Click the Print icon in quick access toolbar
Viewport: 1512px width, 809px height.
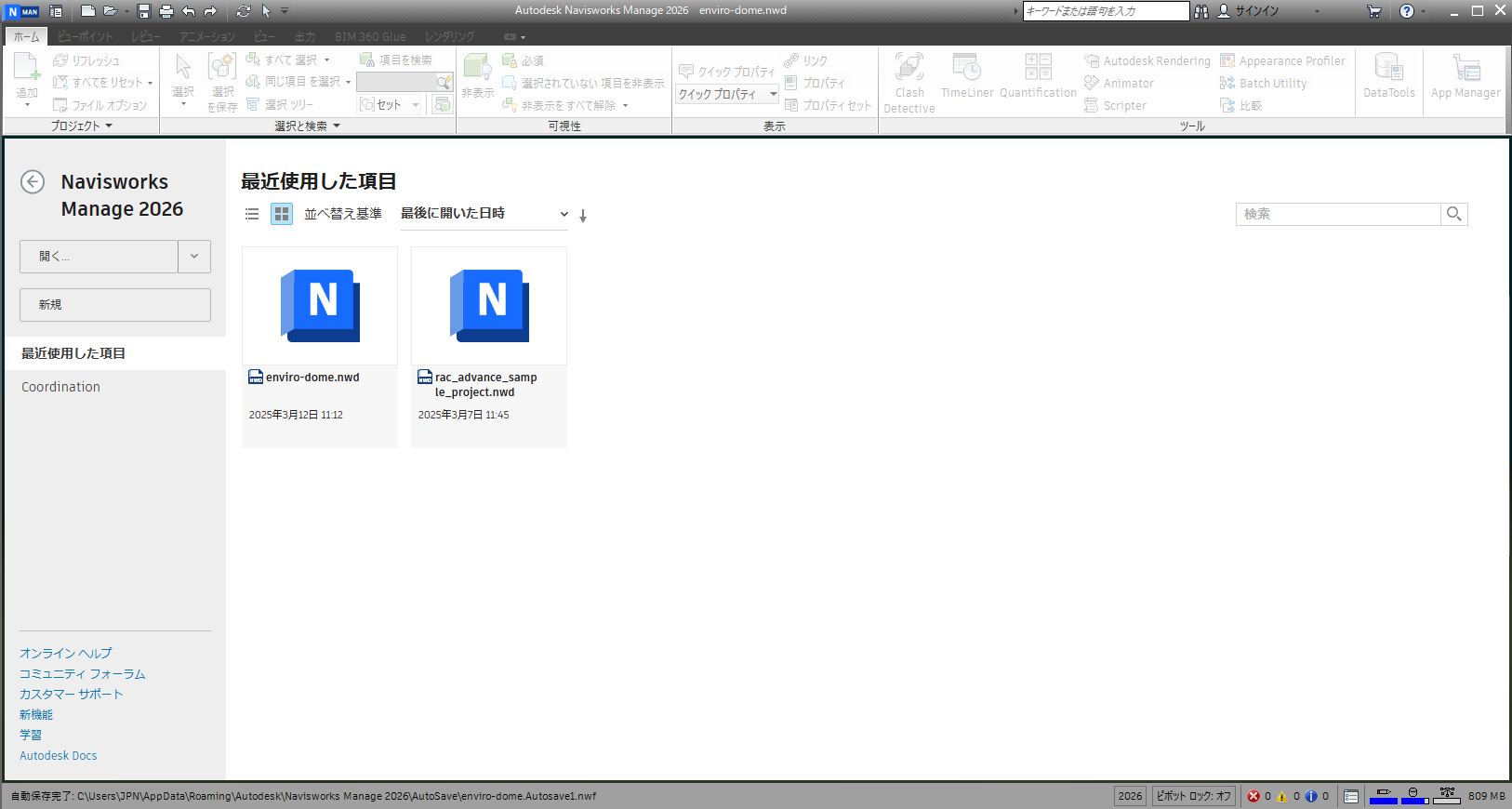click(x=166, y=11)
